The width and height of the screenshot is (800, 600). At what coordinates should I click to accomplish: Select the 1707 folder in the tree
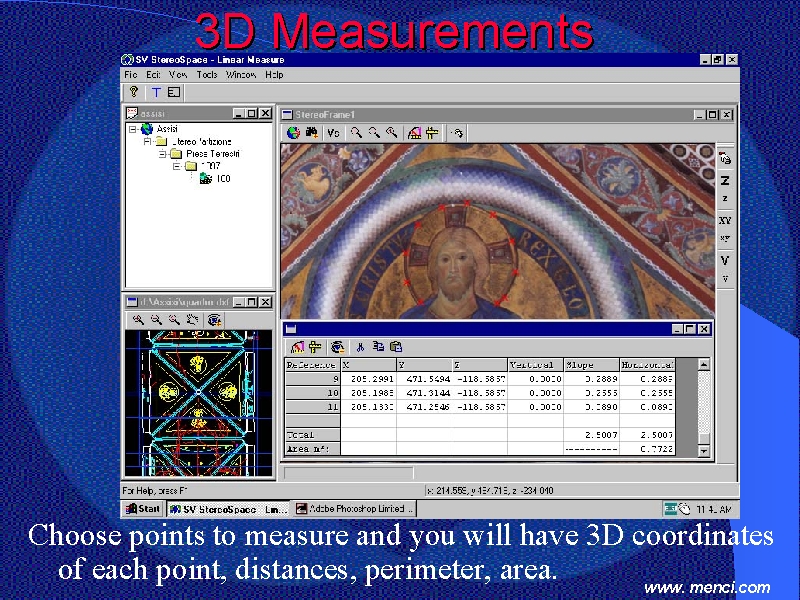pos(210,166)
